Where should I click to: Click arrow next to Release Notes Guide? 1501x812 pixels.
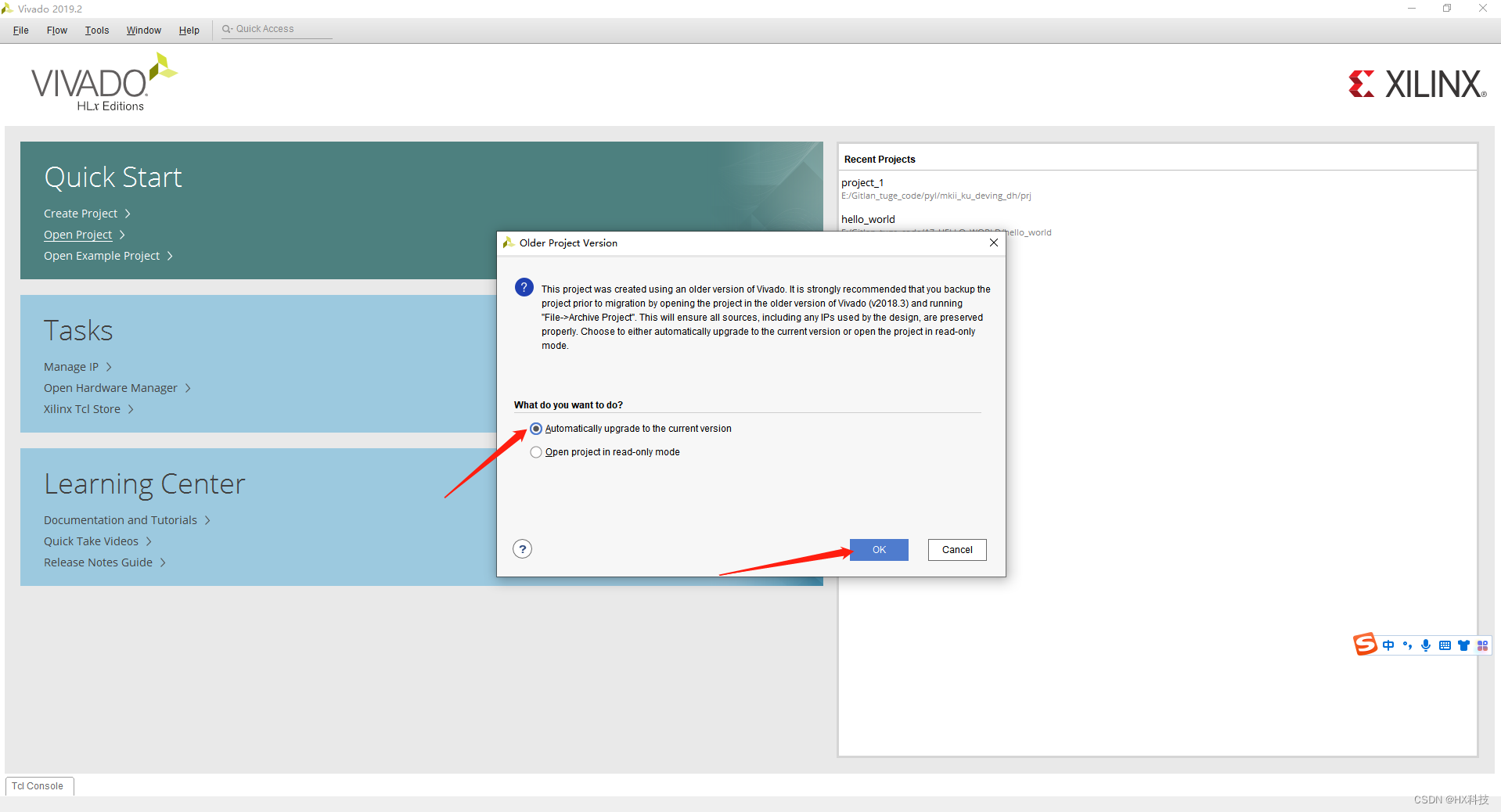click(163, 562)
